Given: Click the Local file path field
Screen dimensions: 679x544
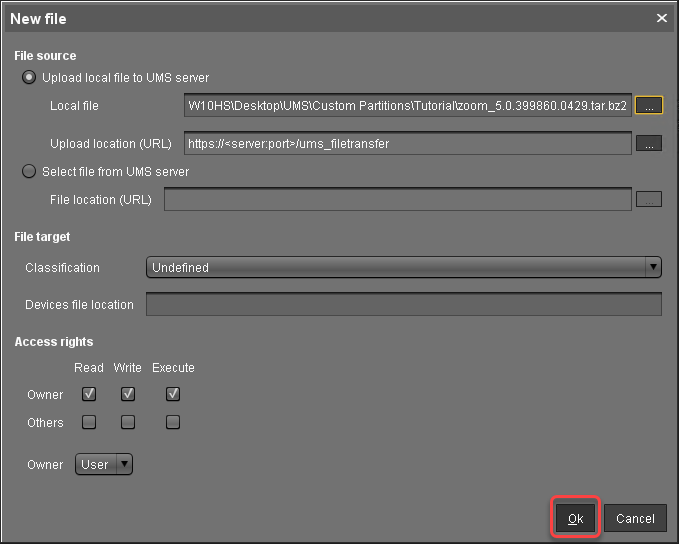Looking at the screenshot, I should pyautogui.click(x=407, y=105).
